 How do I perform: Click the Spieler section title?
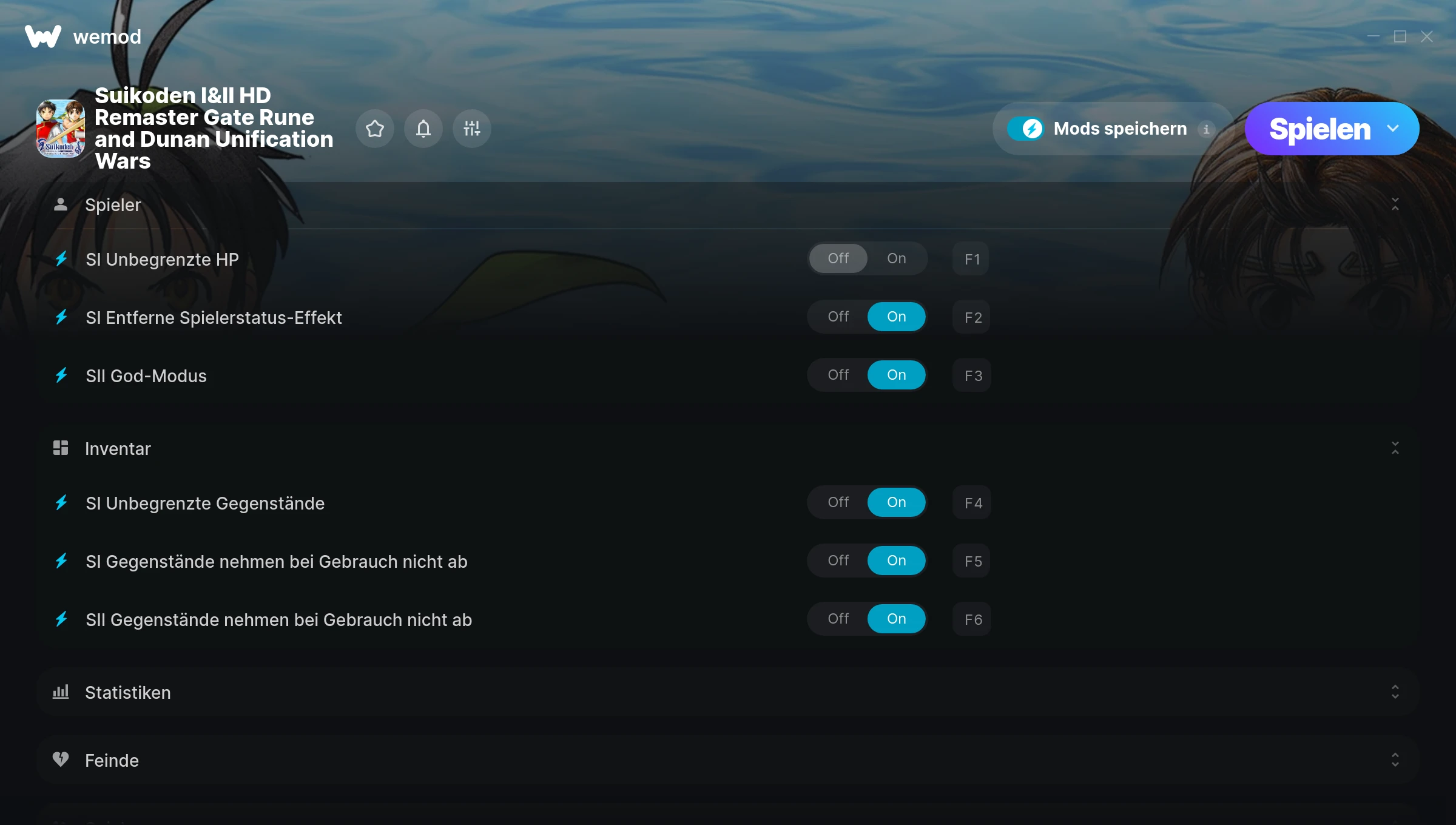click(113, 205)
